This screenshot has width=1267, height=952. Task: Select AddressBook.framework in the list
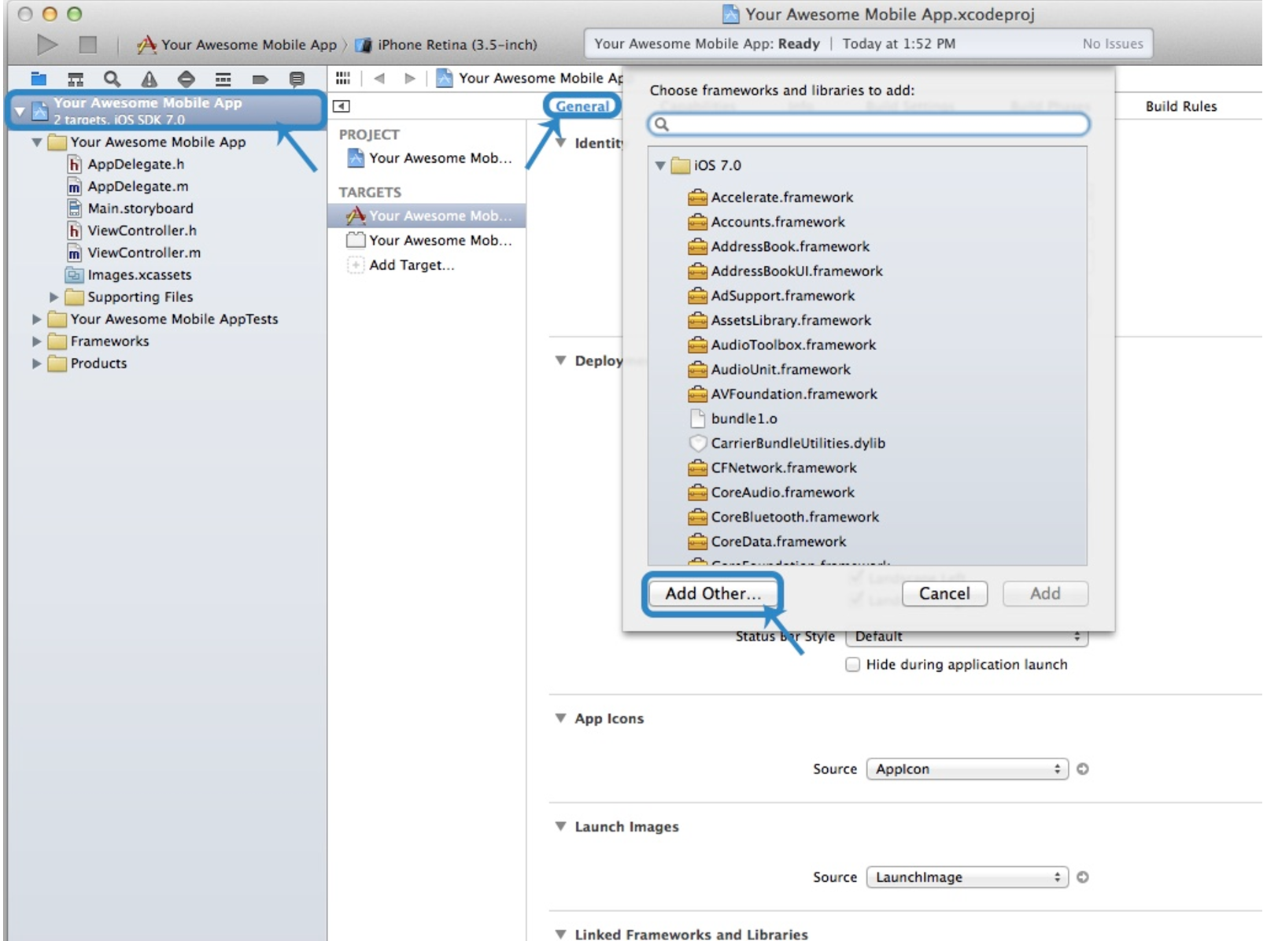tap(791, 246)
